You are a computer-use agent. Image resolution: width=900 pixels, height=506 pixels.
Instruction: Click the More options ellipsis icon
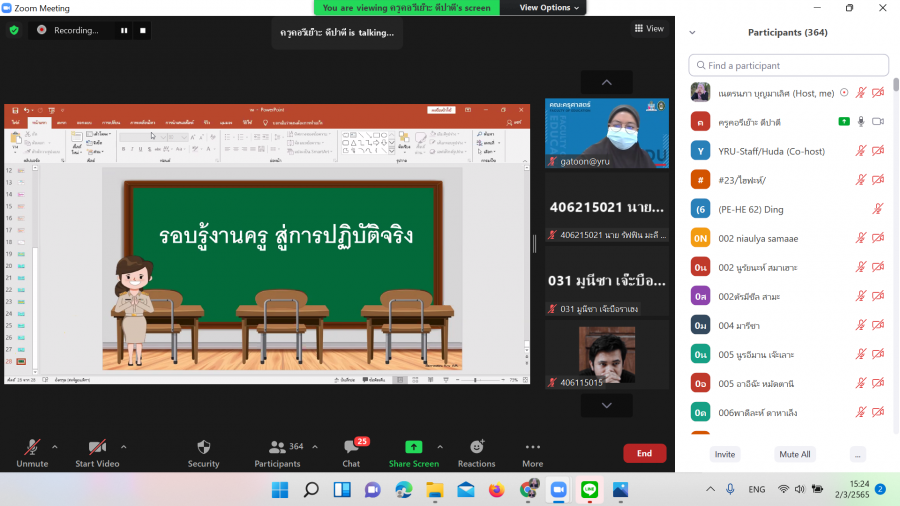532,447
